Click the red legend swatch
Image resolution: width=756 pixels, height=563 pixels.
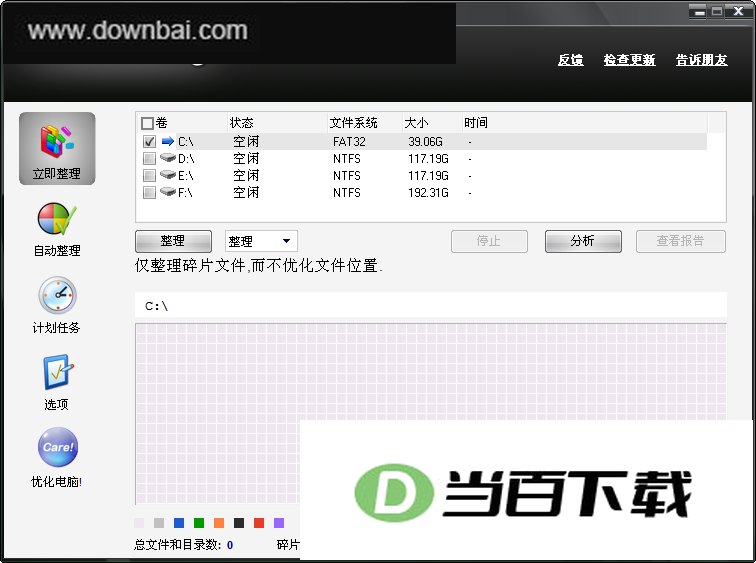(259, 523)
